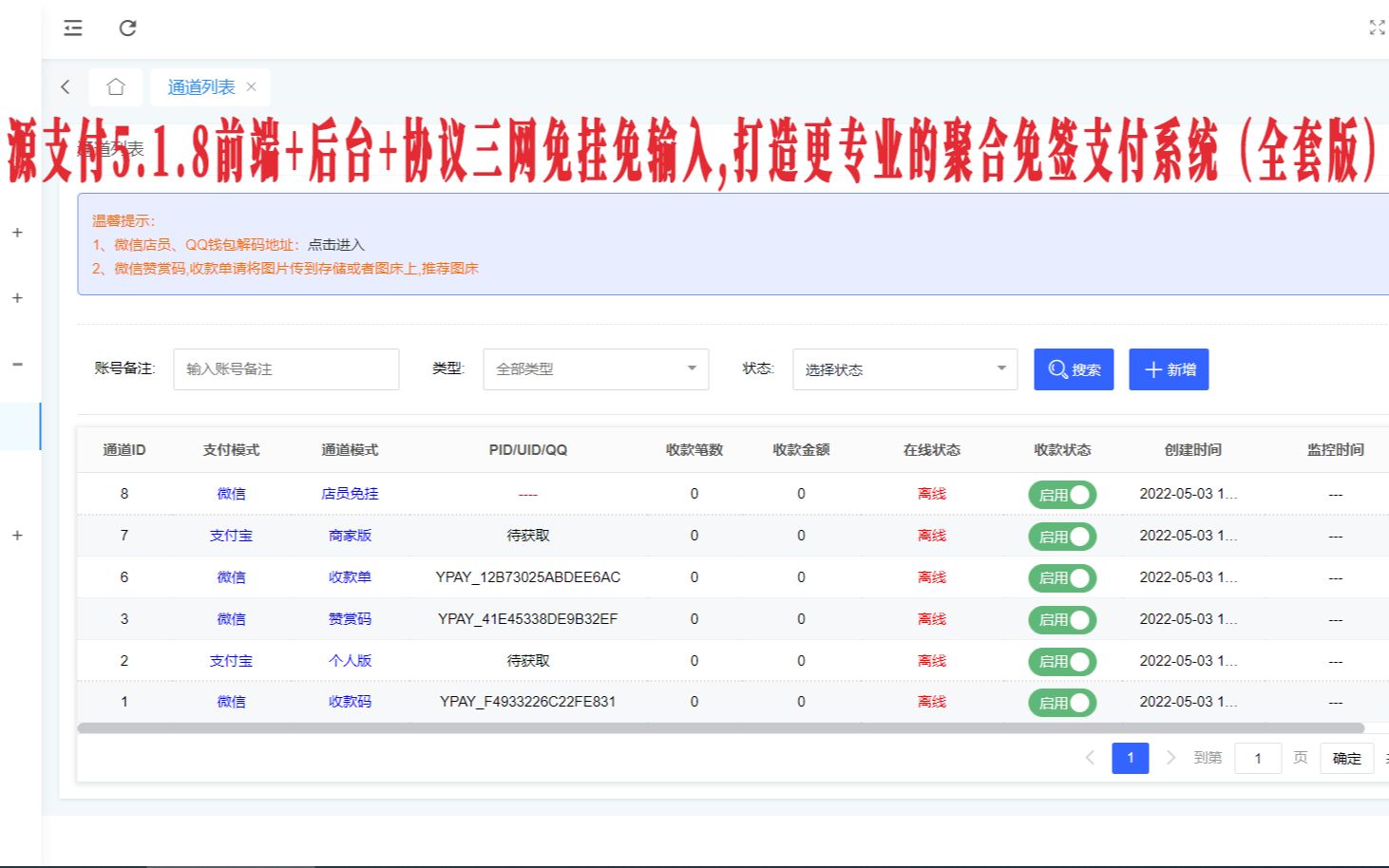Screen dimensions: 1389x868
Task: Open the 全部类型 type dropdown
Action: (x=596, y=369)
